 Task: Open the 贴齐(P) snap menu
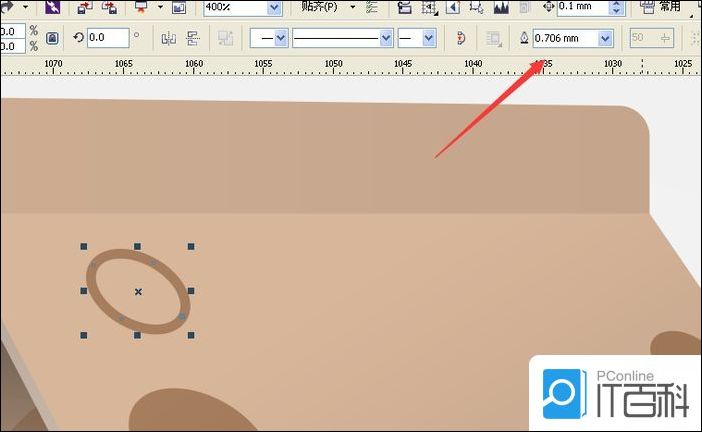[319, 7]
